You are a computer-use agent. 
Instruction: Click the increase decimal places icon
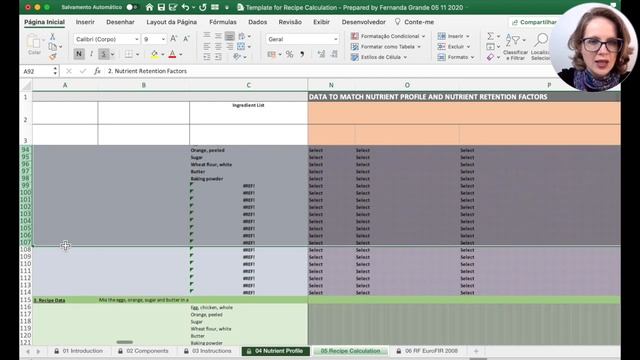tap(321, 54)
